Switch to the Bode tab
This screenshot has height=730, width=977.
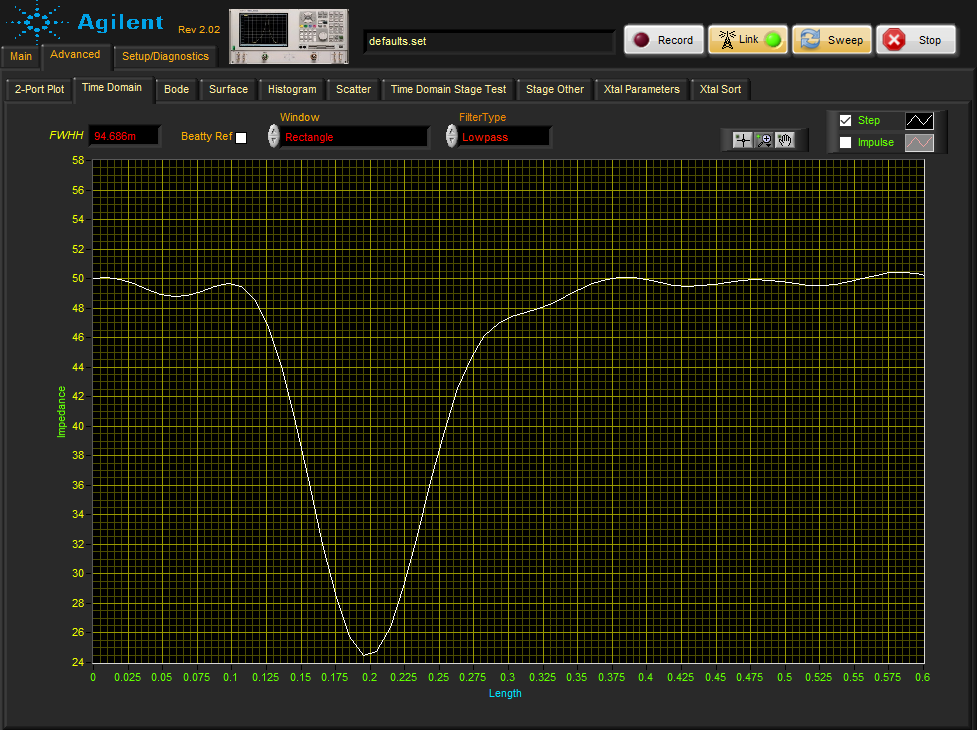click(x=176, y=89)
